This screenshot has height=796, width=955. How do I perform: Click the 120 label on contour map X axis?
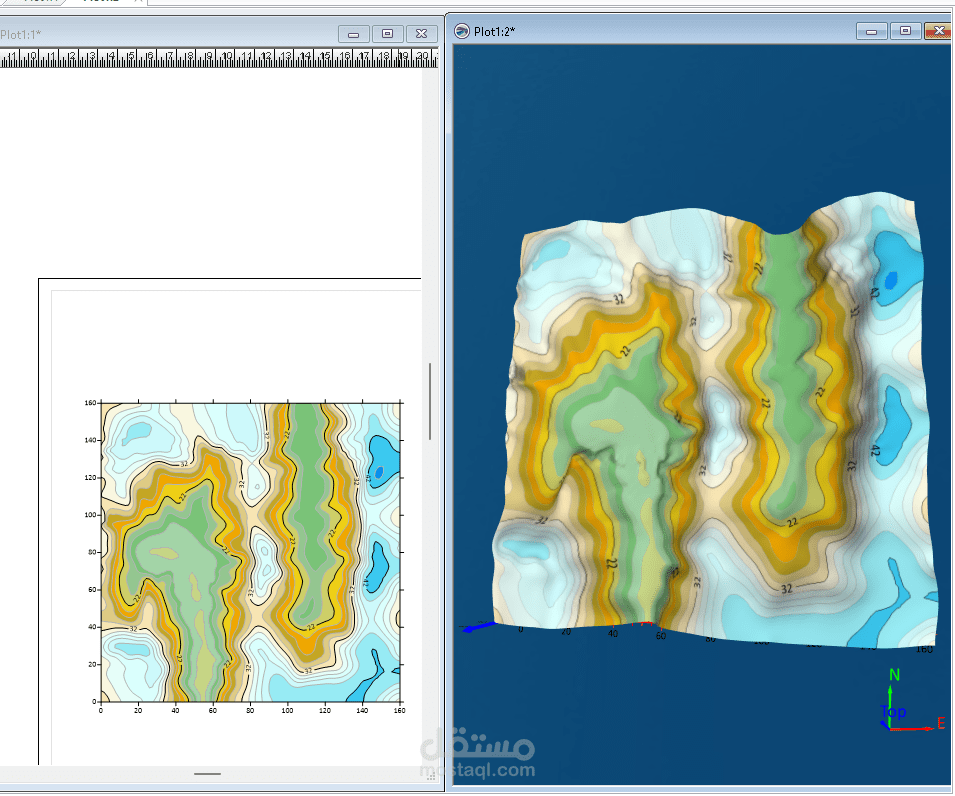point(325,710)
